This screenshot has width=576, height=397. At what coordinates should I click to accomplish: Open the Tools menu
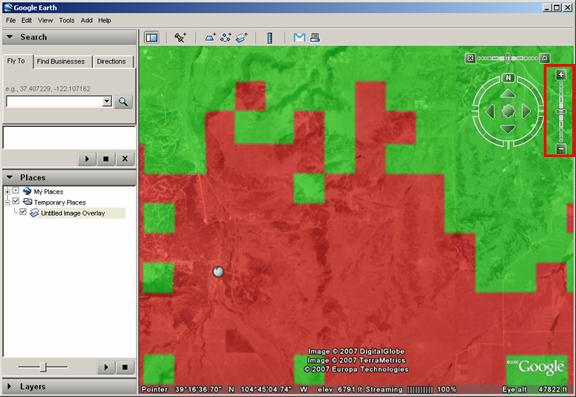click(x=66, y=20)
